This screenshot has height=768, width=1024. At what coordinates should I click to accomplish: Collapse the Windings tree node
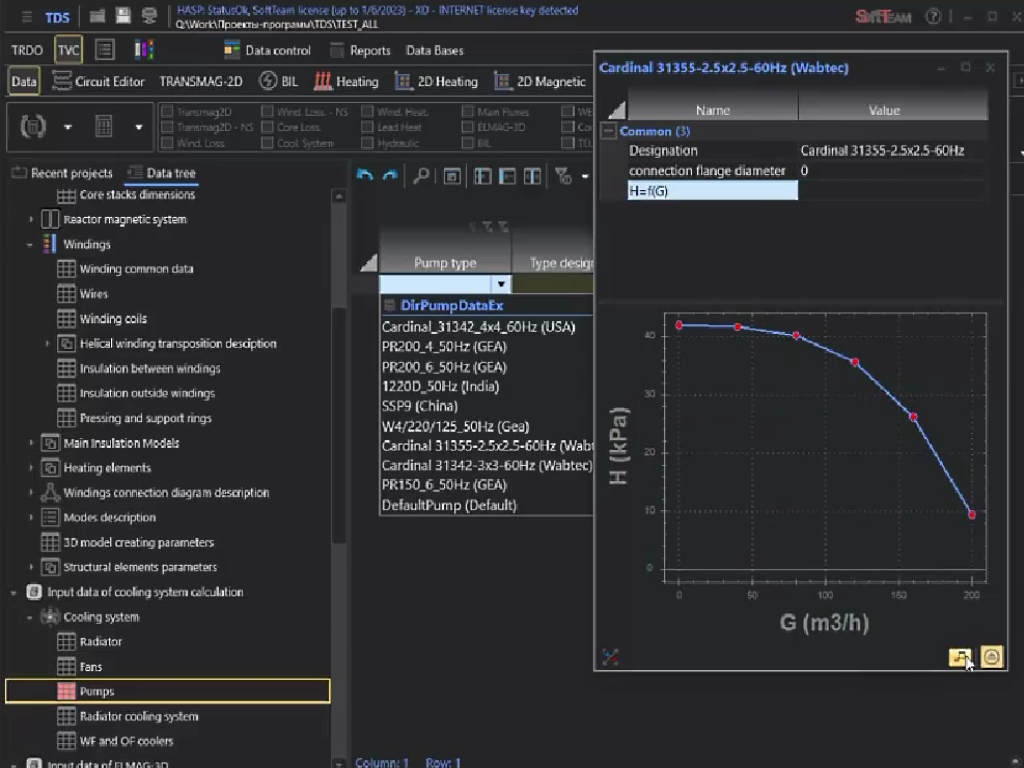pos(30,245)
